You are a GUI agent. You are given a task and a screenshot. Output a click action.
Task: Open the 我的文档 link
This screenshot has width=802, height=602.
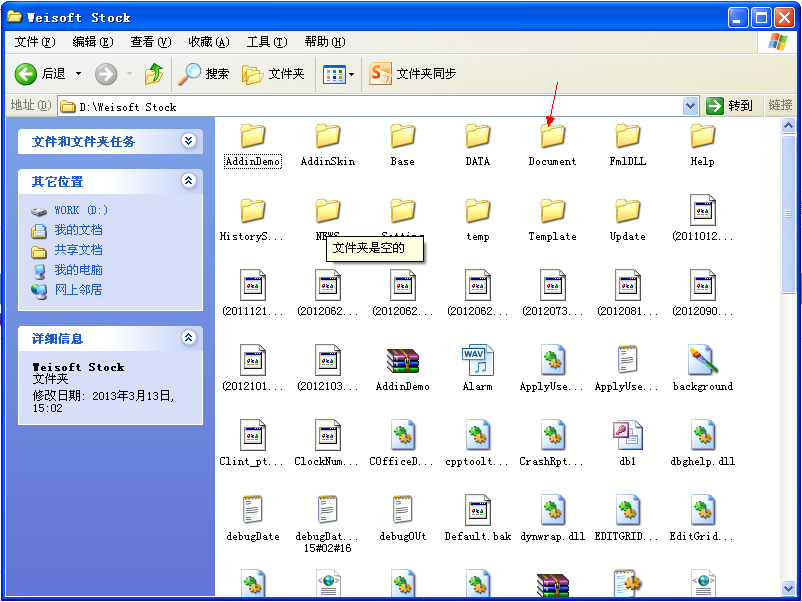pos(78,230)
